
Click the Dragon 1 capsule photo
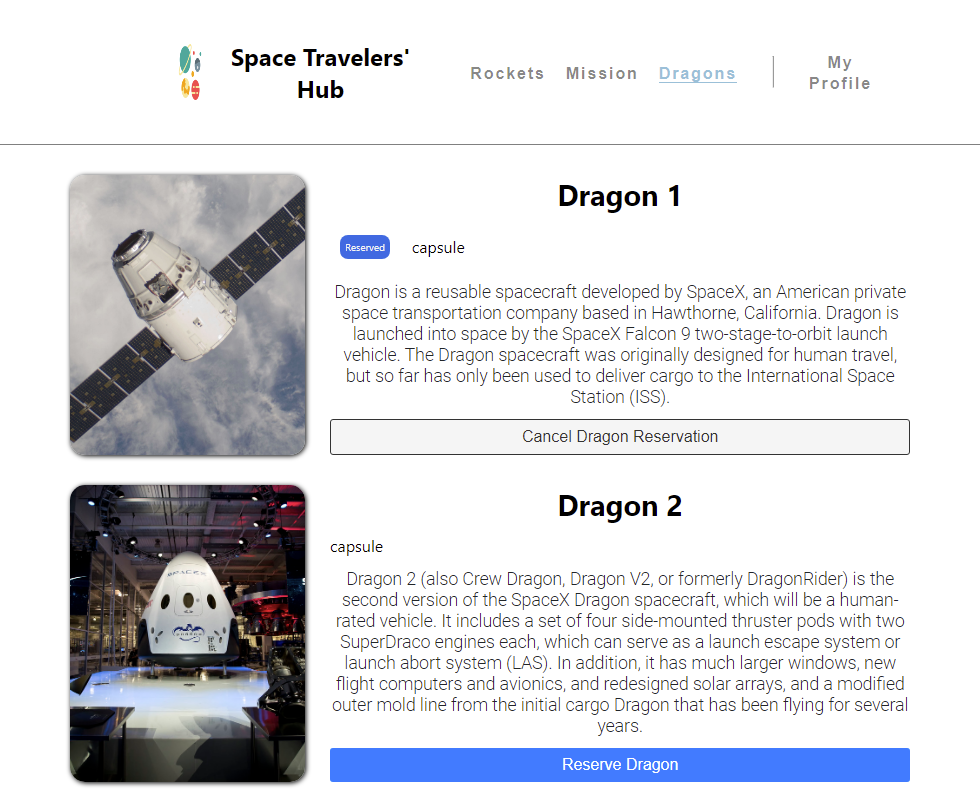pyautogui.click(x=188, y=314)
